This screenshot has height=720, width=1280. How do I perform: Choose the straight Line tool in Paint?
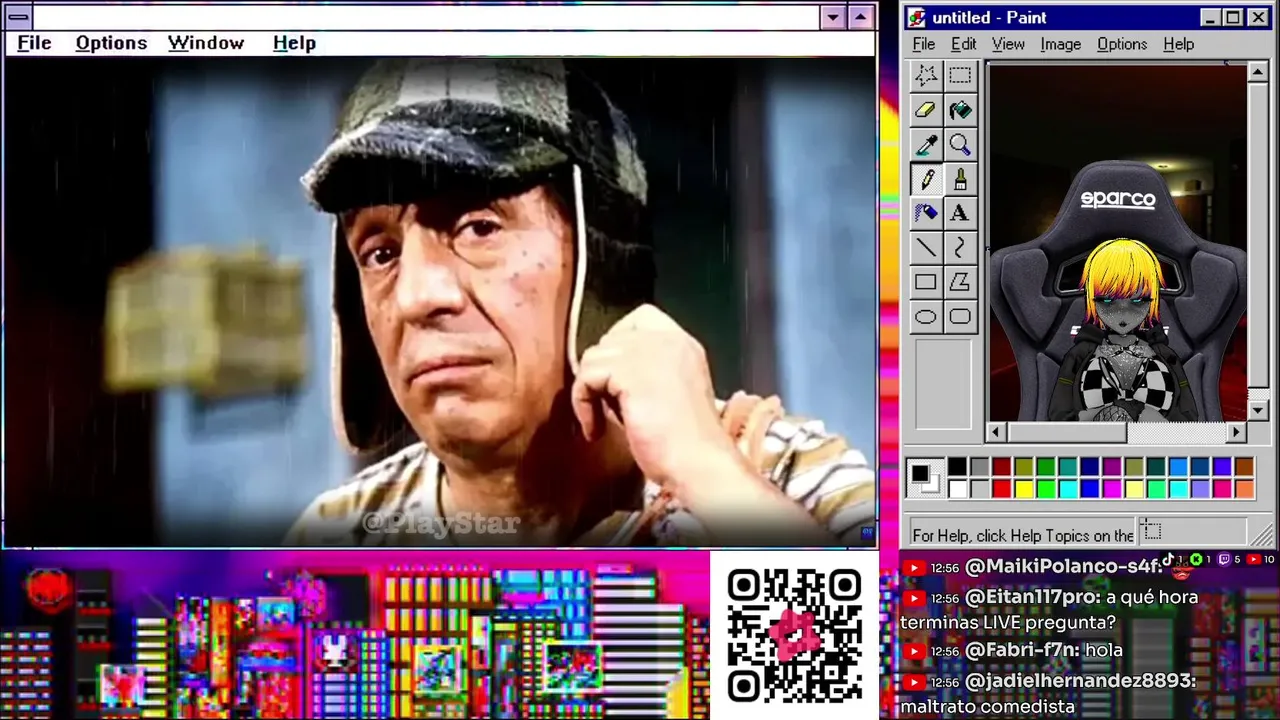click(926, 248)
